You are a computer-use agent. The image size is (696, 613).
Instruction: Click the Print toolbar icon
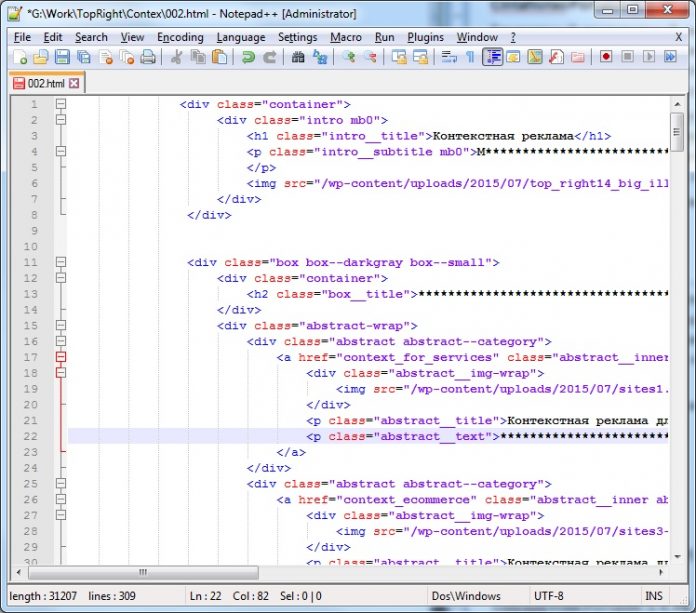click(148, 58)
